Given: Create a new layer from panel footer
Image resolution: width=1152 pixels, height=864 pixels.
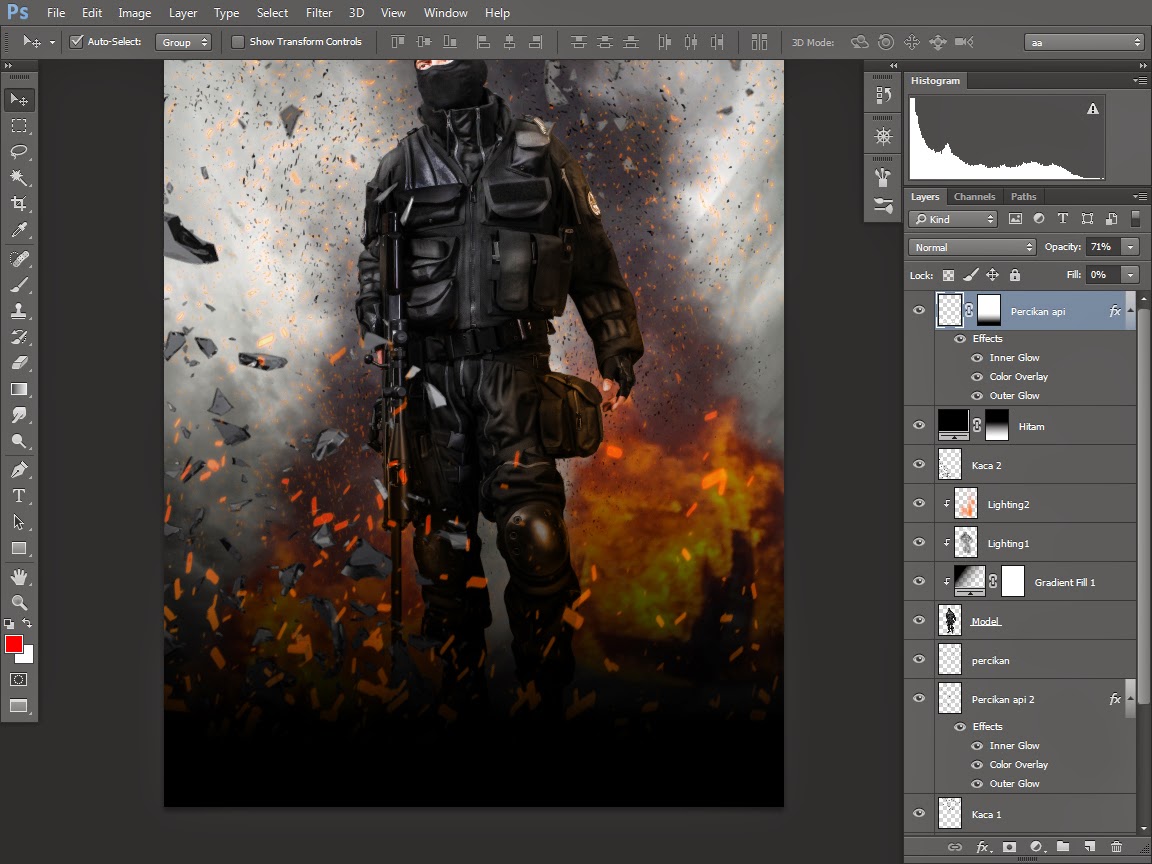Looking at the screenshot, I should [x=1089, y=847].
